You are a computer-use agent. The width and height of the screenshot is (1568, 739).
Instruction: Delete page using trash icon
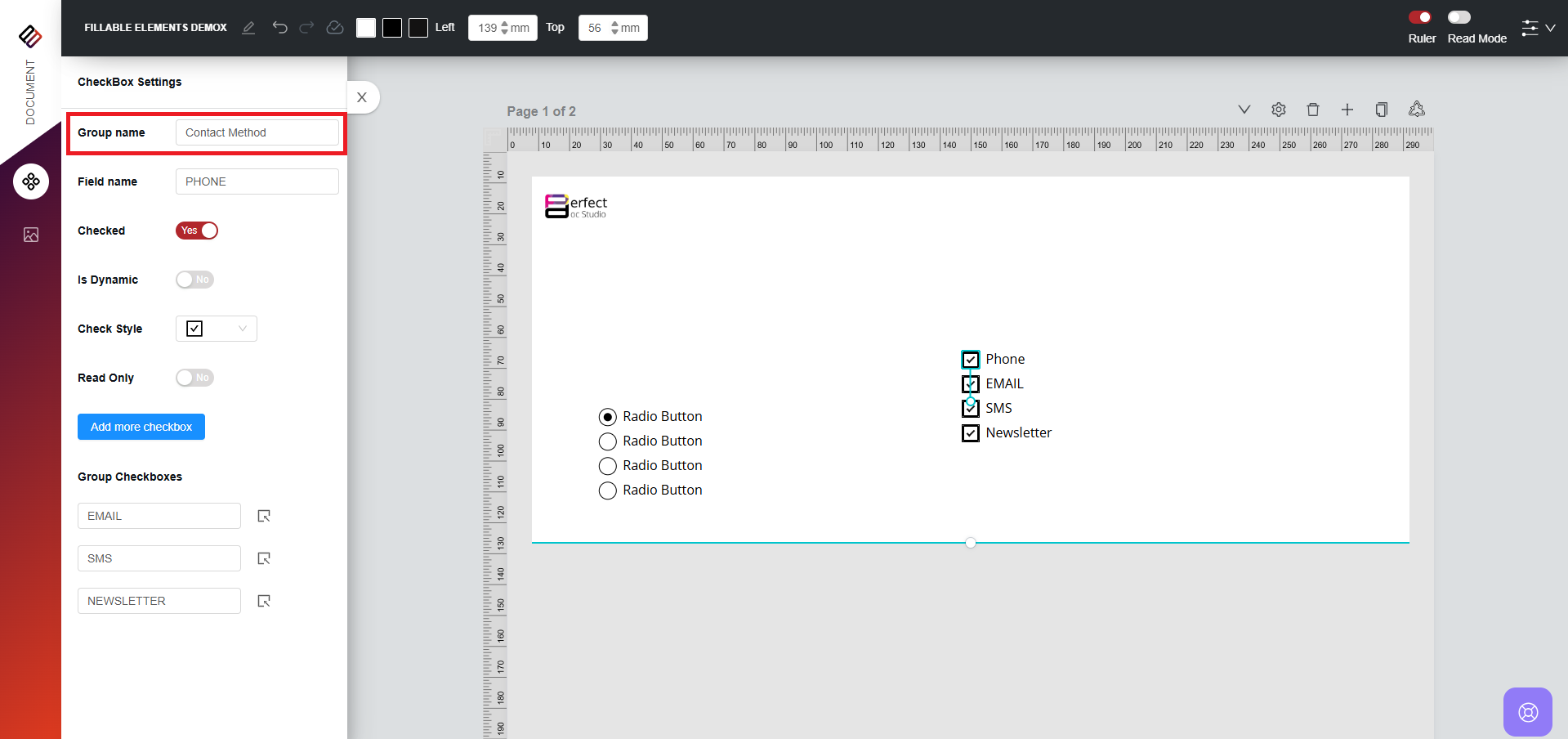tap(1313, 110)
